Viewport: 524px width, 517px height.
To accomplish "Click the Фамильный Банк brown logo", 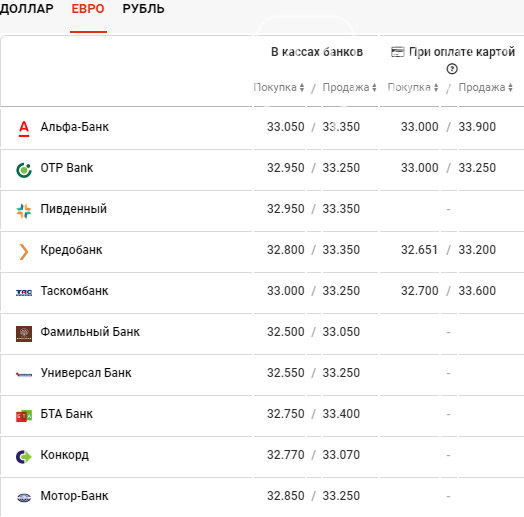I will [x=24, y=334].
